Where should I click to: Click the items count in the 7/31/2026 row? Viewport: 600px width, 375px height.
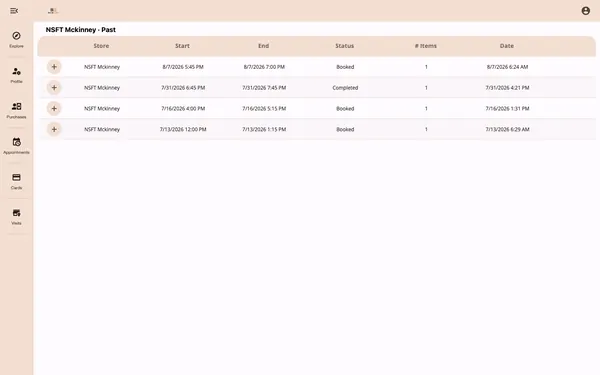pyautogui.click(x=426, y=88)
